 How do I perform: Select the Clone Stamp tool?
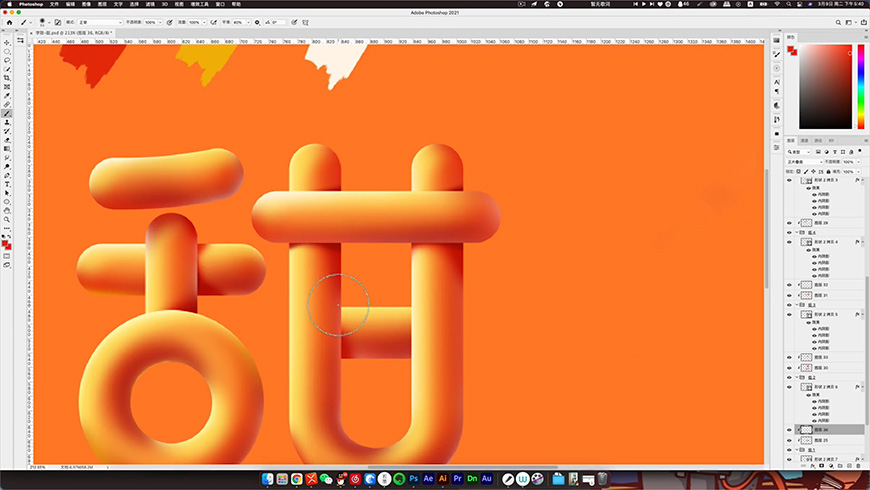pyautogui.click(x=7, y=123)
